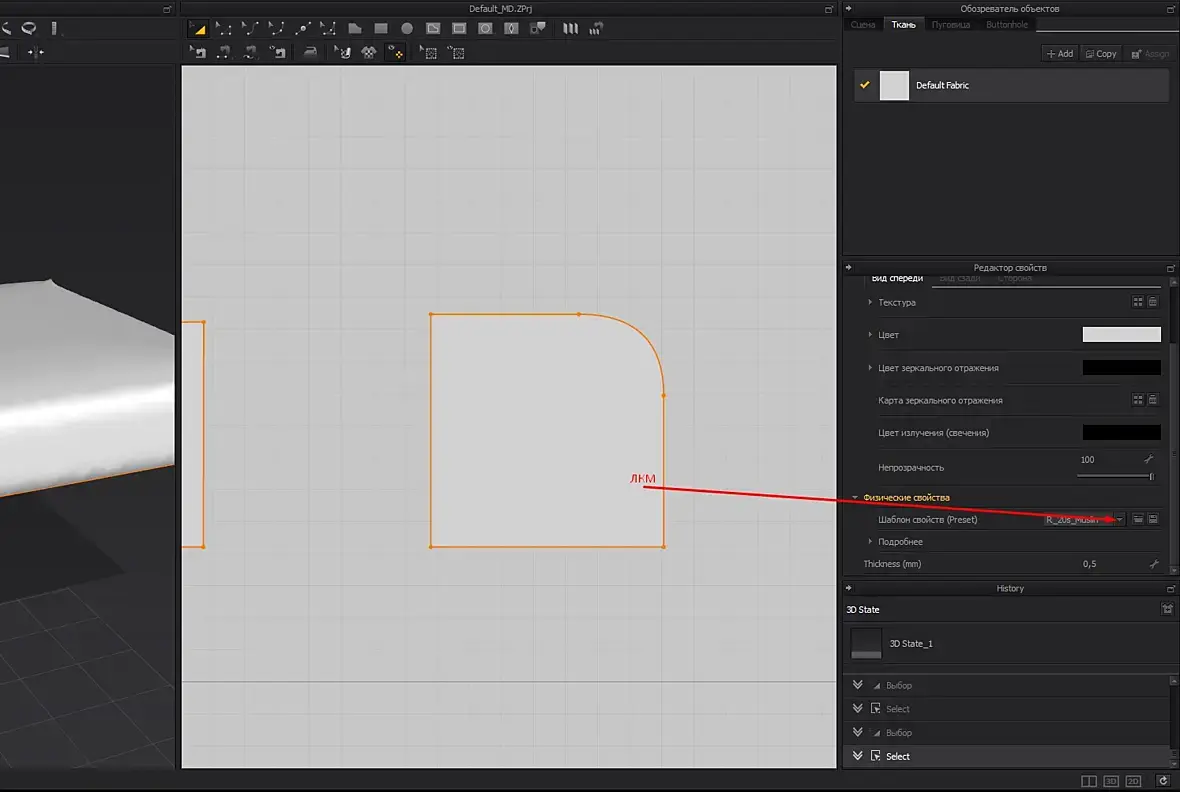Click the add 3D State icon
This screenshot has width=1180, height=792.
pyautogui.click(x=1166, y=609)
